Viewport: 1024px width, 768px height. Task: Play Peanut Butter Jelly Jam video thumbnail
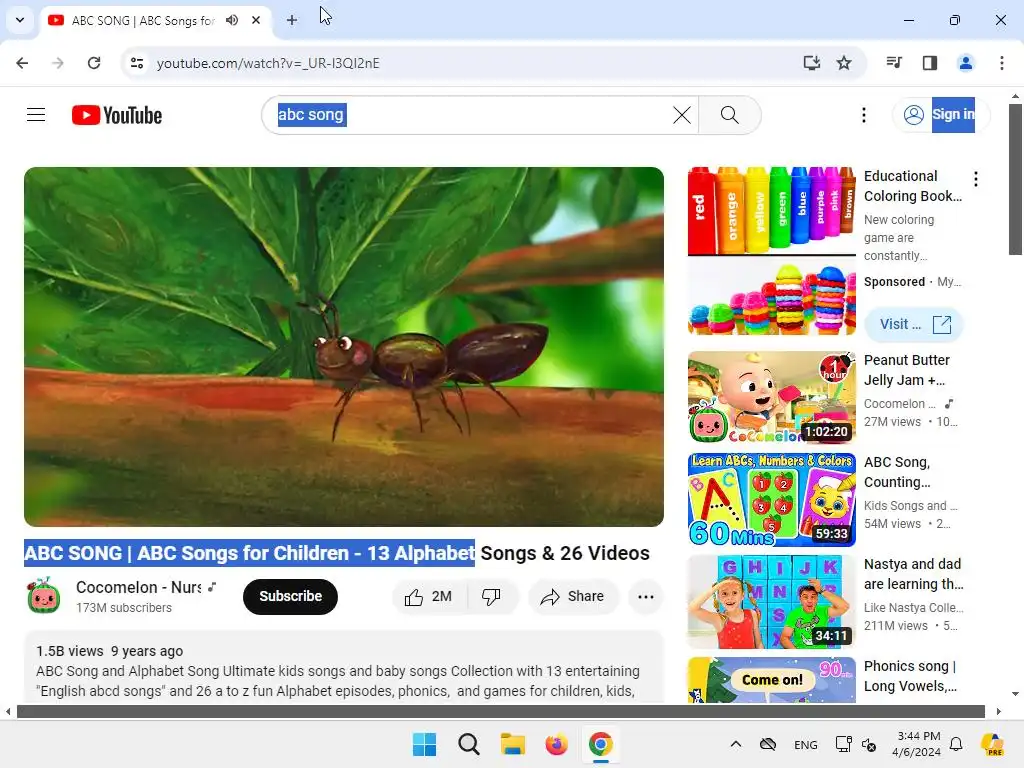click(x=771, y=398)
